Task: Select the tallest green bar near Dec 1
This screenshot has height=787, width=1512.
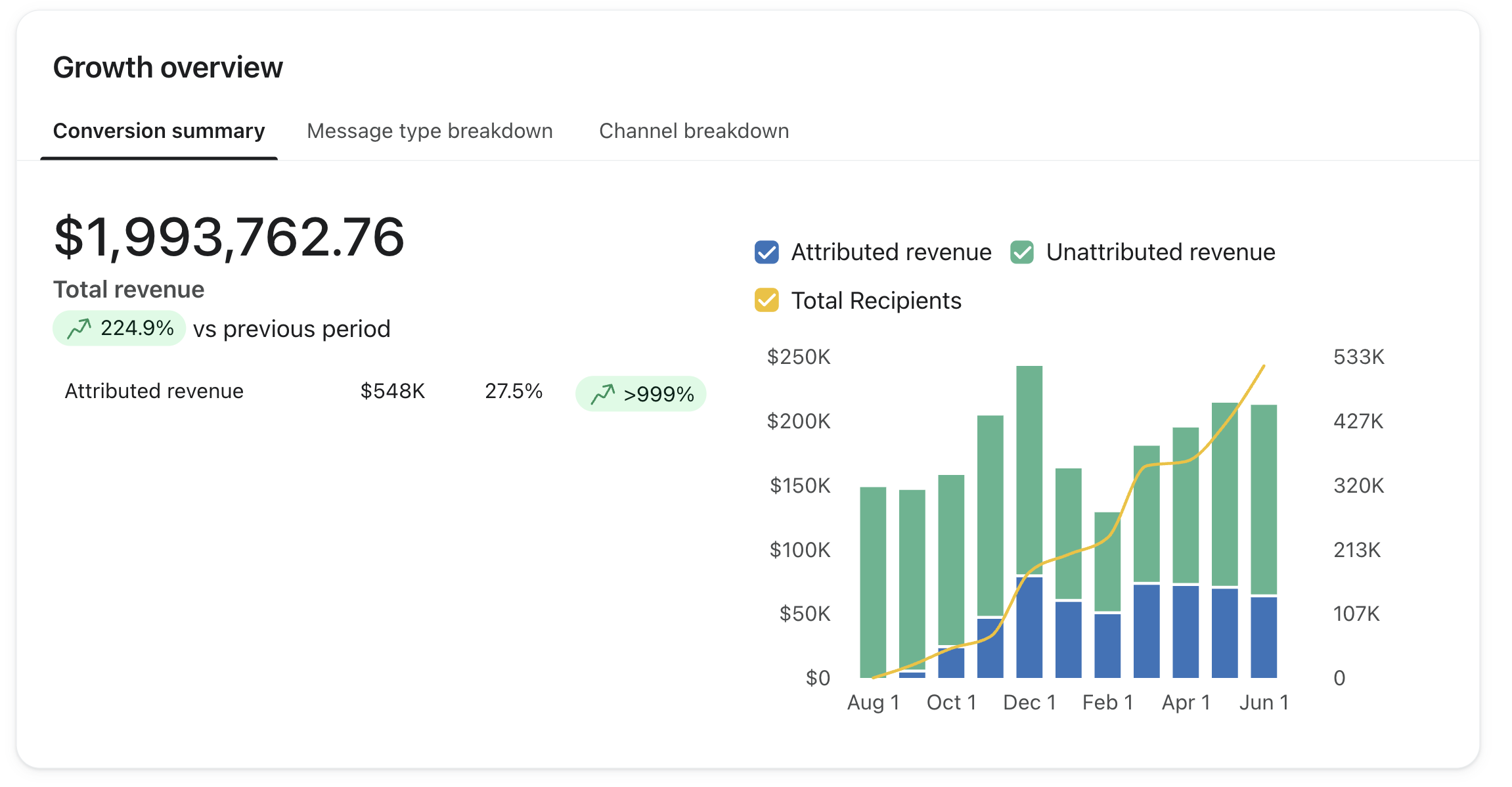Action: tap(1029, 470)
